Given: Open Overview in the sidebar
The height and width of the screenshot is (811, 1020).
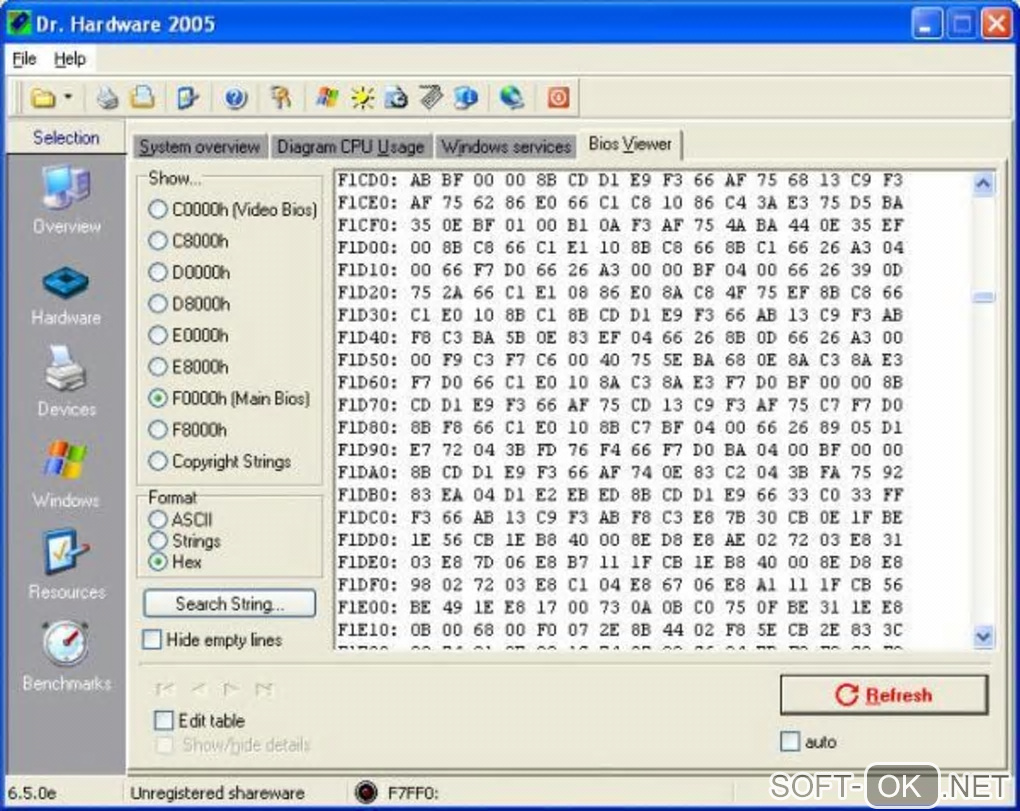Looking at the screenshot, I should (66, 200).
